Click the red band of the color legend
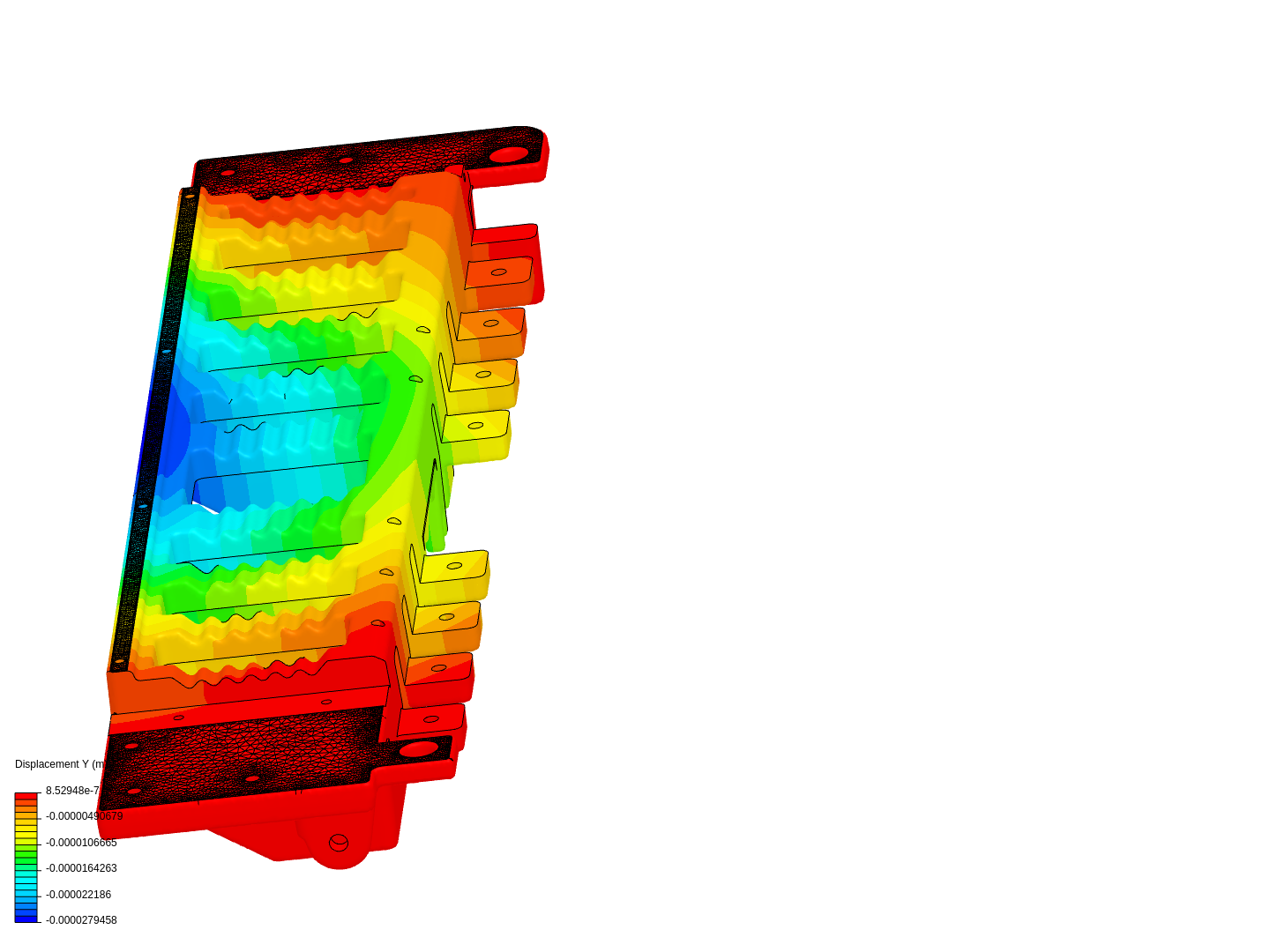 [x=26, y=797]
